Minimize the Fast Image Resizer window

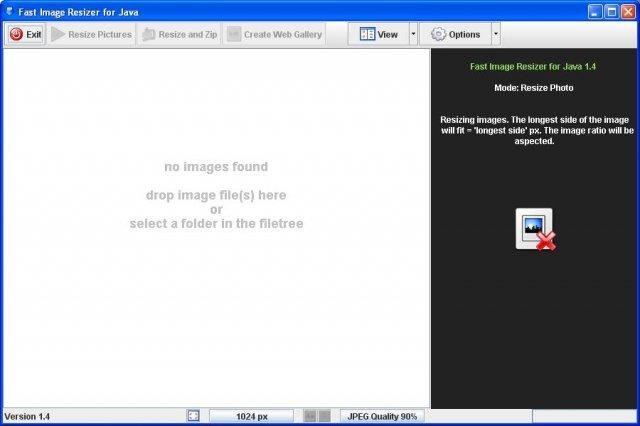595,12
